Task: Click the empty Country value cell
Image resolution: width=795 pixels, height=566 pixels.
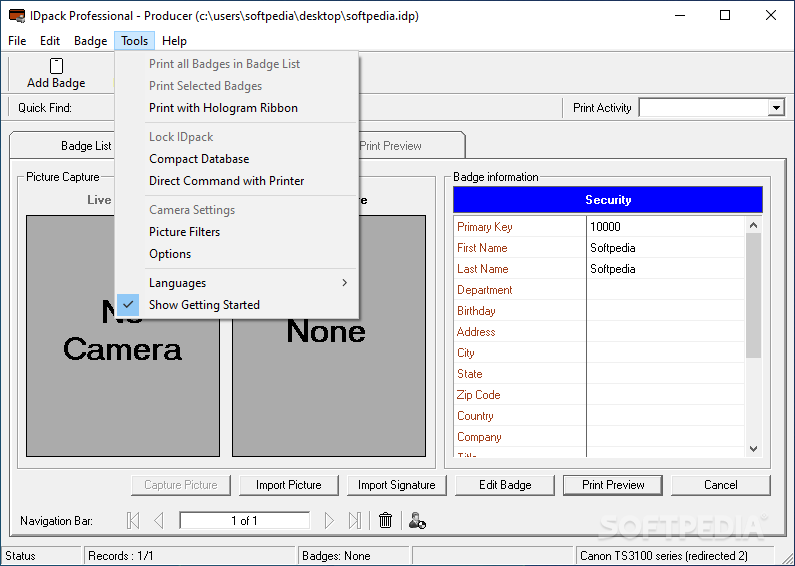Action: point(665,416)
